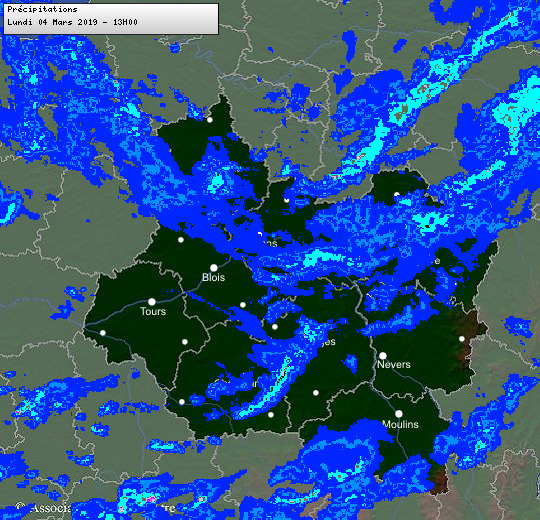
Task: Click the Nevers city marker dot
Action: coord(383,355)
